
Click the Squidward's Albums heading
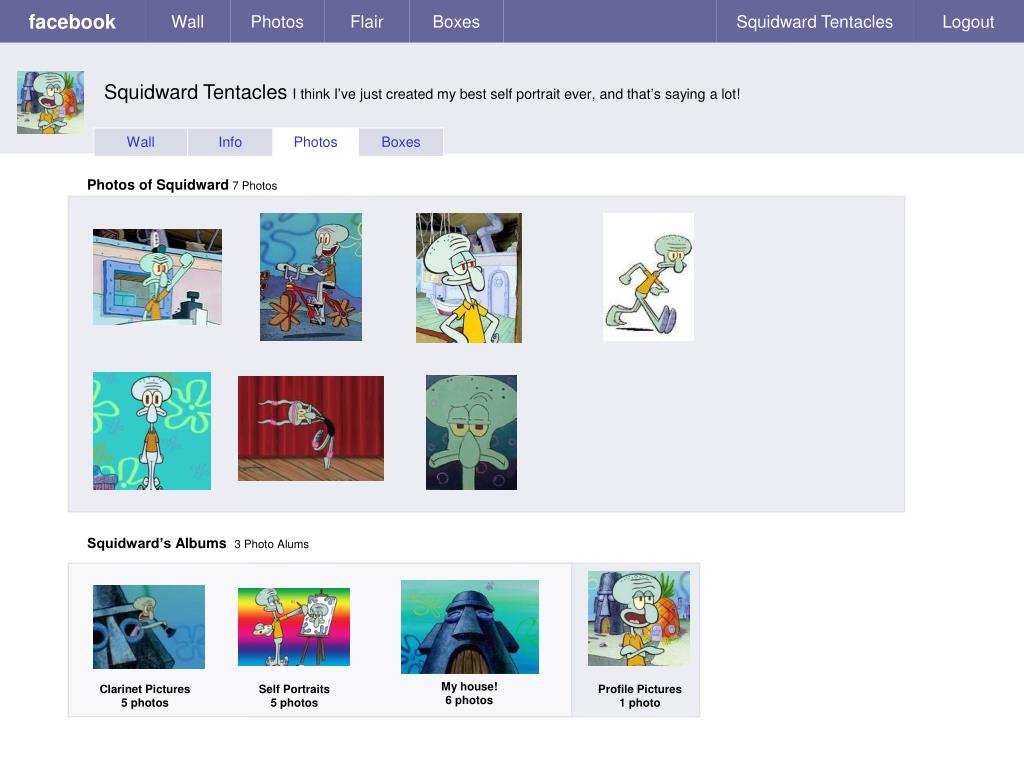157,543
